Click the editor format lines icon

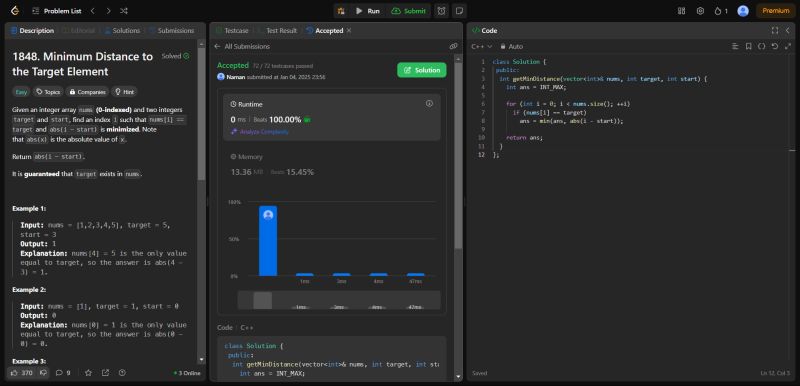pyautogui.click(x=735, y=46)
